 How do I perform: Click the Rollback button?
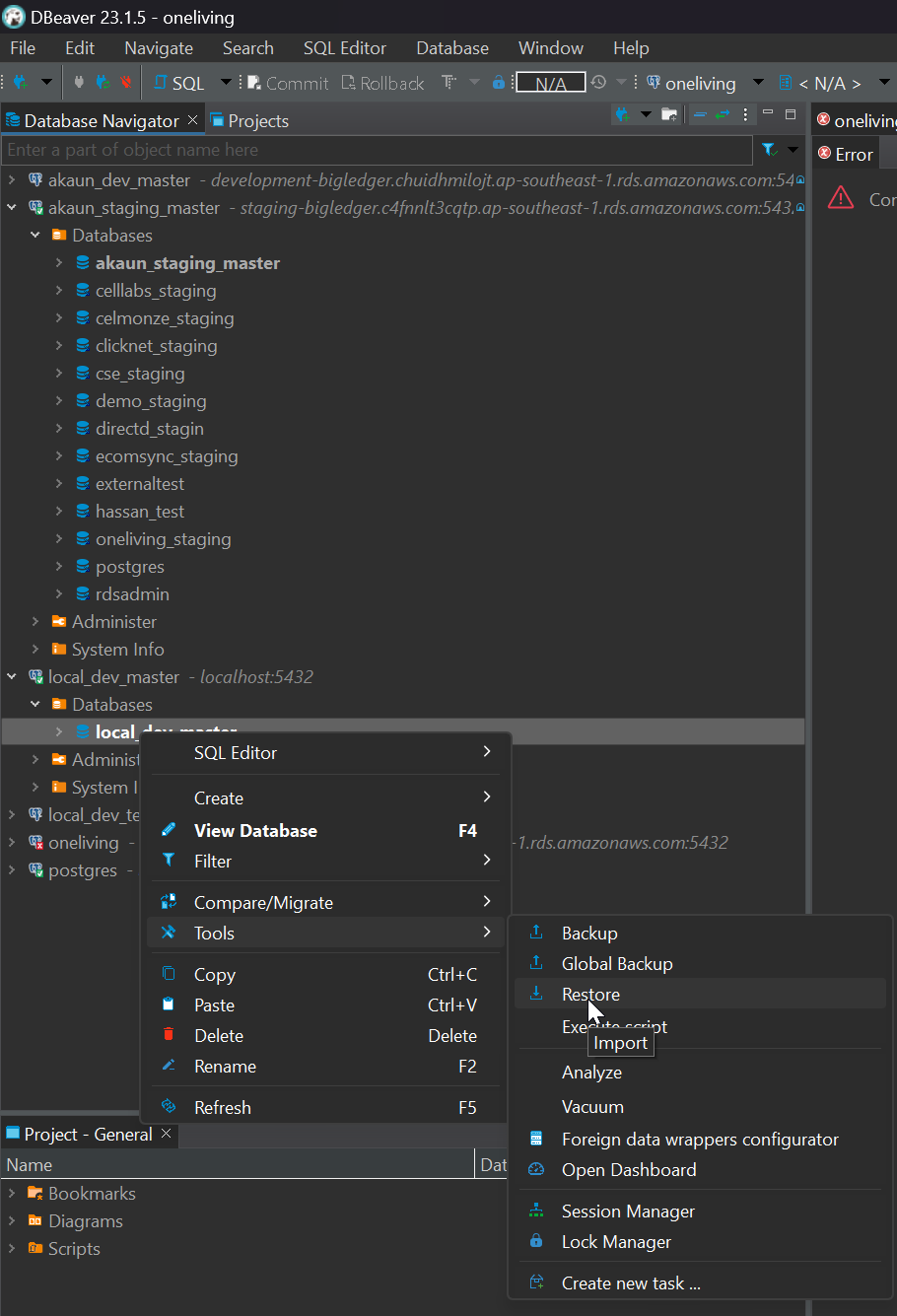coord(382,84)
